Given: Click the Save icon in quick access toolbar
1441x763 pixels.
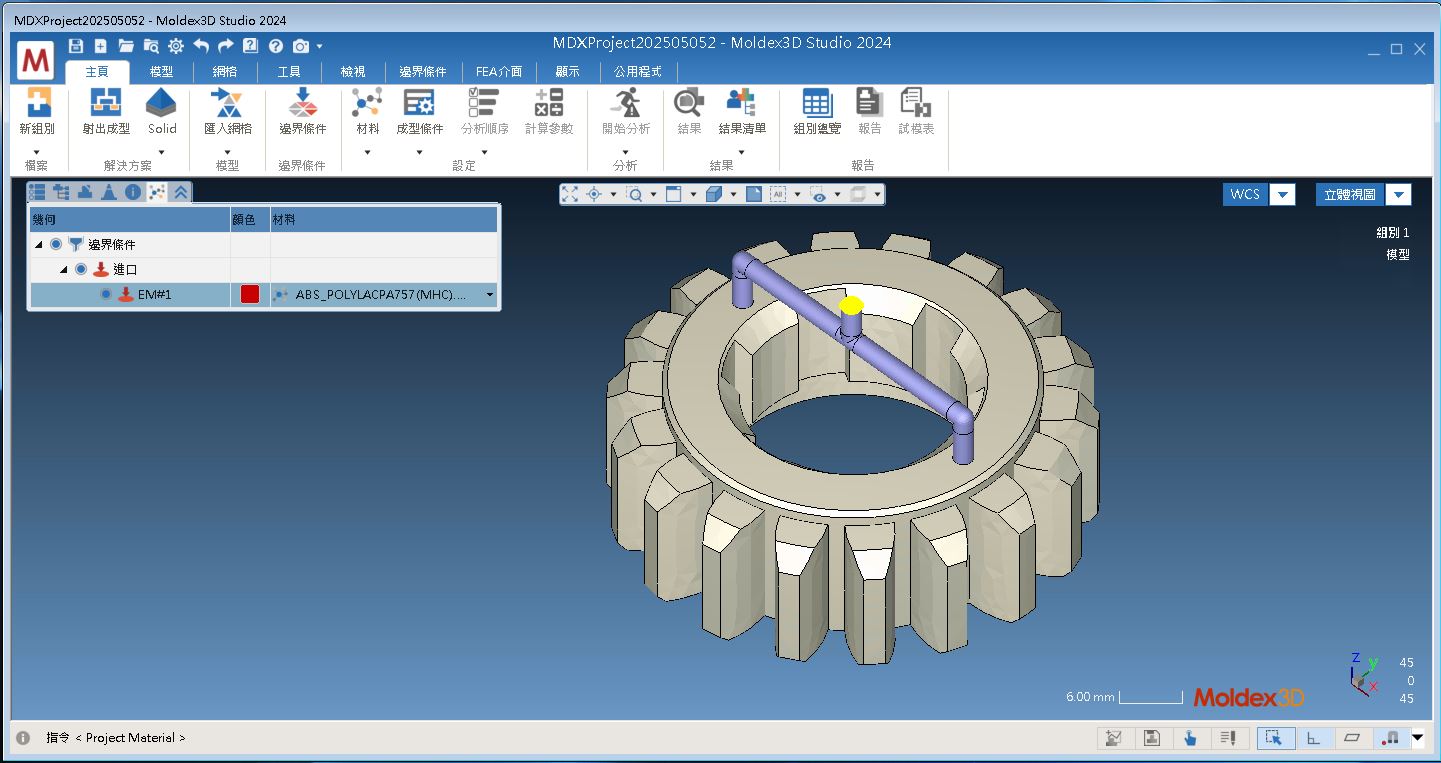Looking at the screenshot, I should coord(76,46).
